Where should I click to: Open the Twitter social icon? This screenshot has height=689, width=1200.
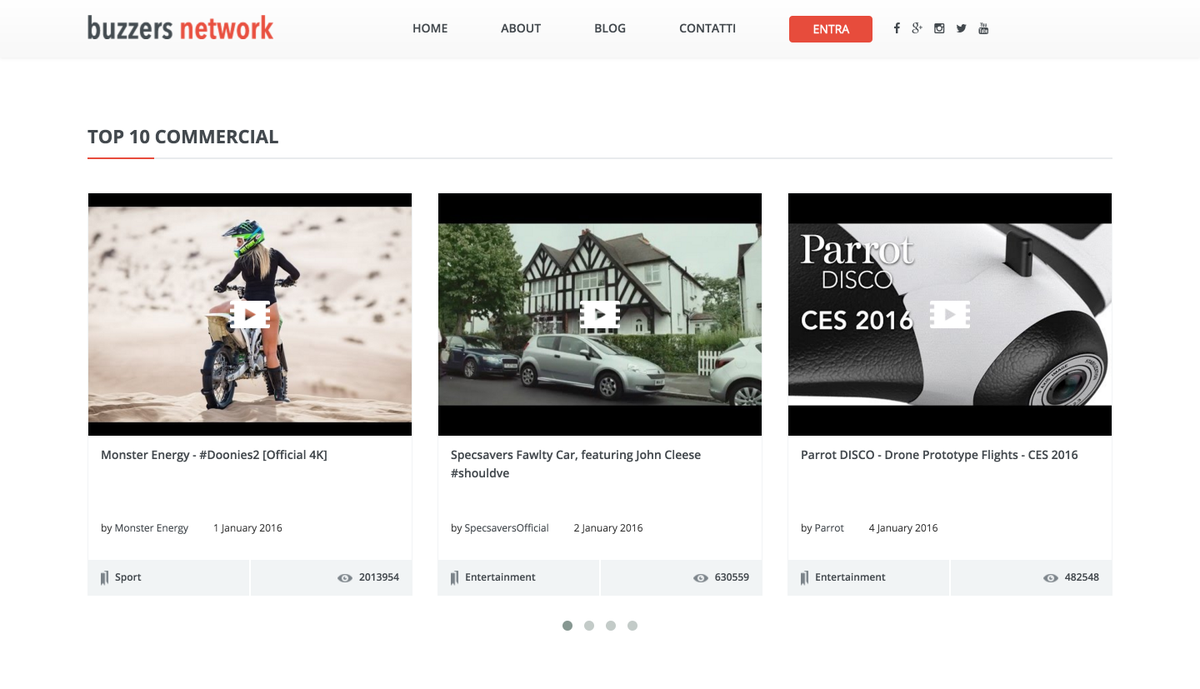point(961,28)
